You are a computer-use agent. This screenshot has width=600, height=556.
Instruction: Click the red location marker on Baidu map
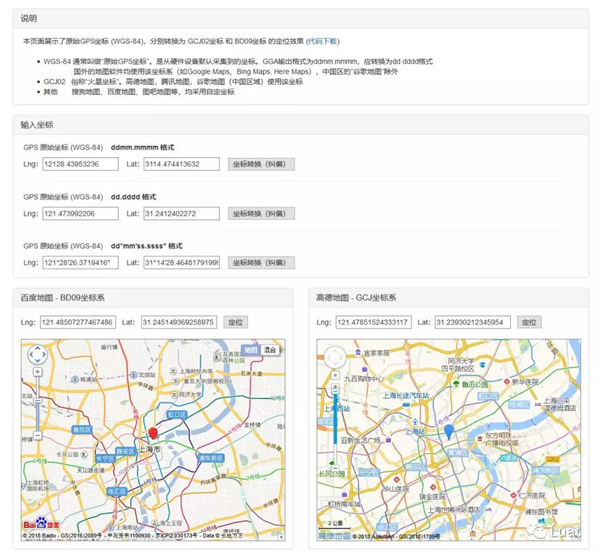[153, 433]
